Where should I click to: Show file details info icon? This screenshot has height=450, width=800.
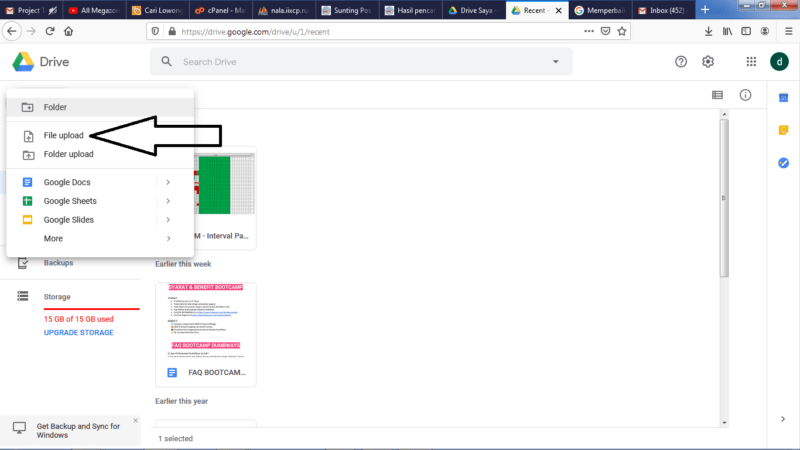745,95
